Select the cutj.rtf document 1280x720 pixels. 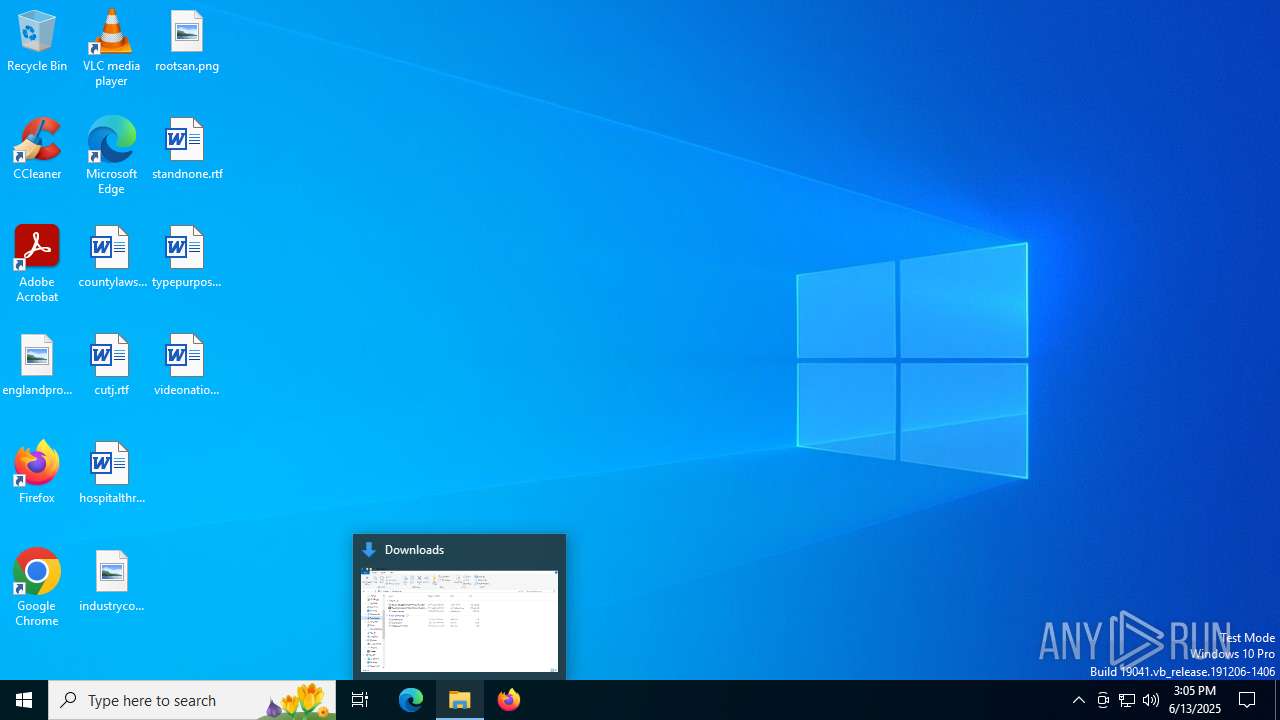tap(111, 365)
